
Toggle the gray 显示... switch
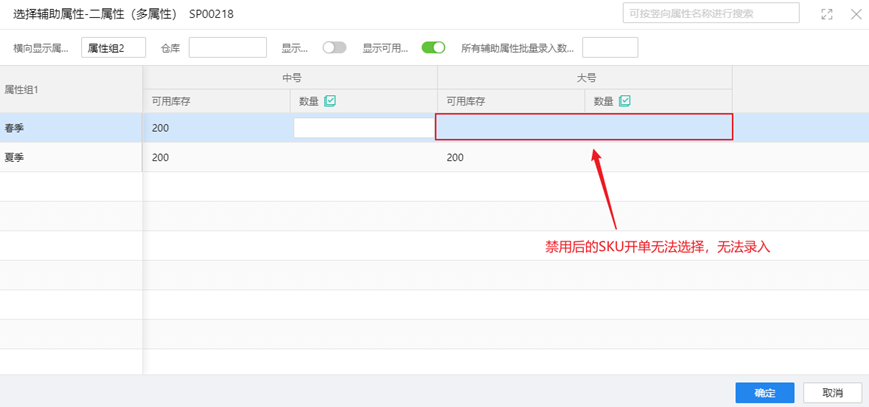click(334, 48)
